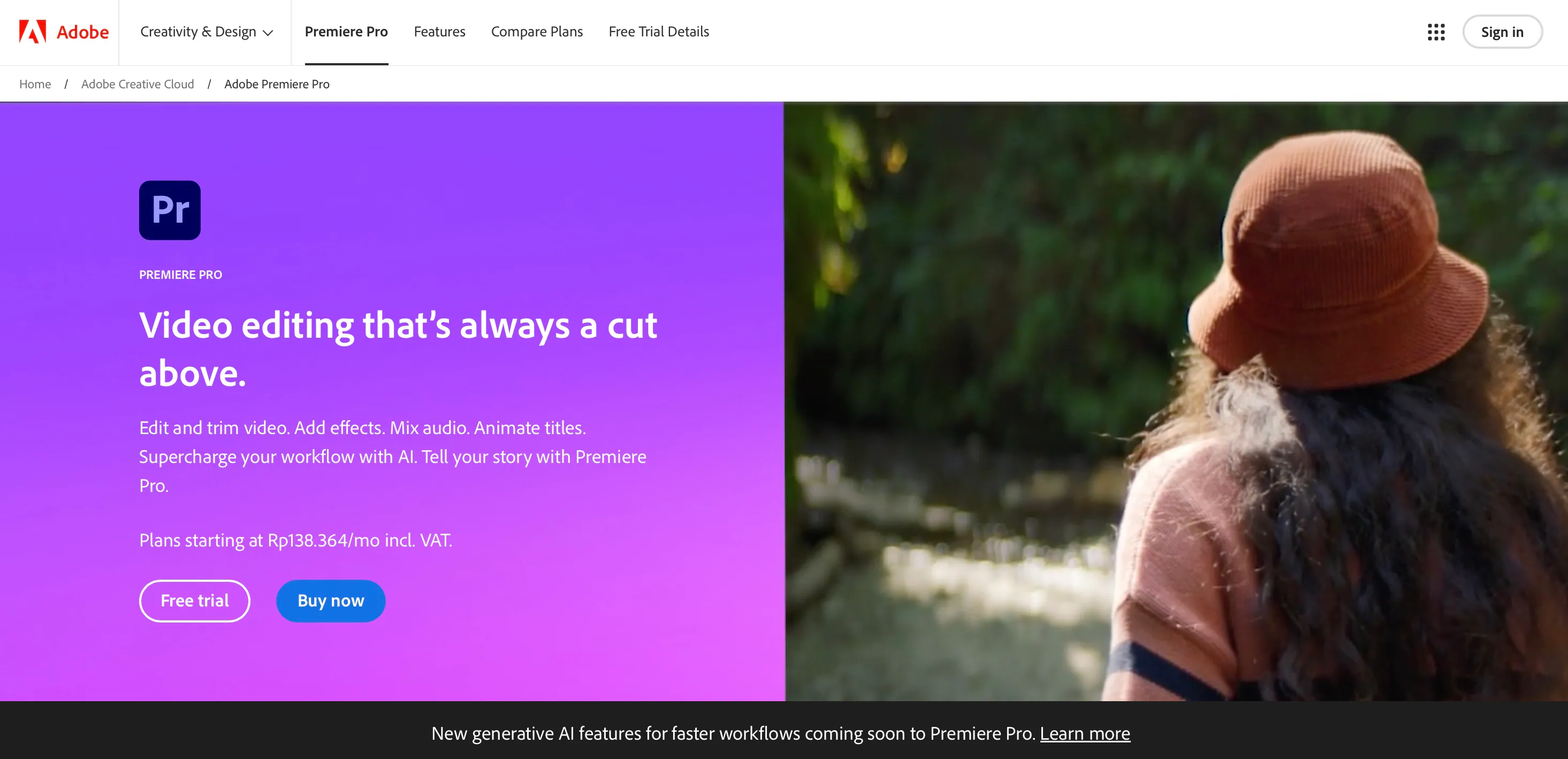Click the Adobe Premiere Pro breadcrumb
1568x759 pixels.
point(276,83)
